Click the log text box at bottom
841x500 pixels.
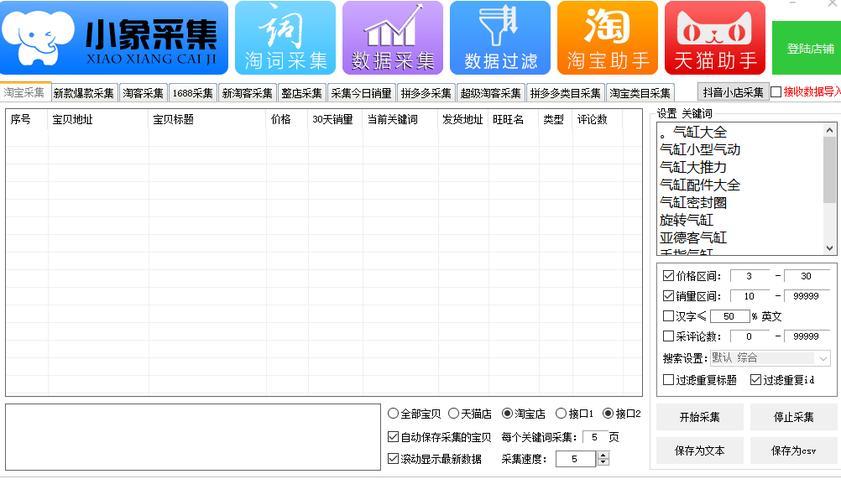click(x=193, y=437)
